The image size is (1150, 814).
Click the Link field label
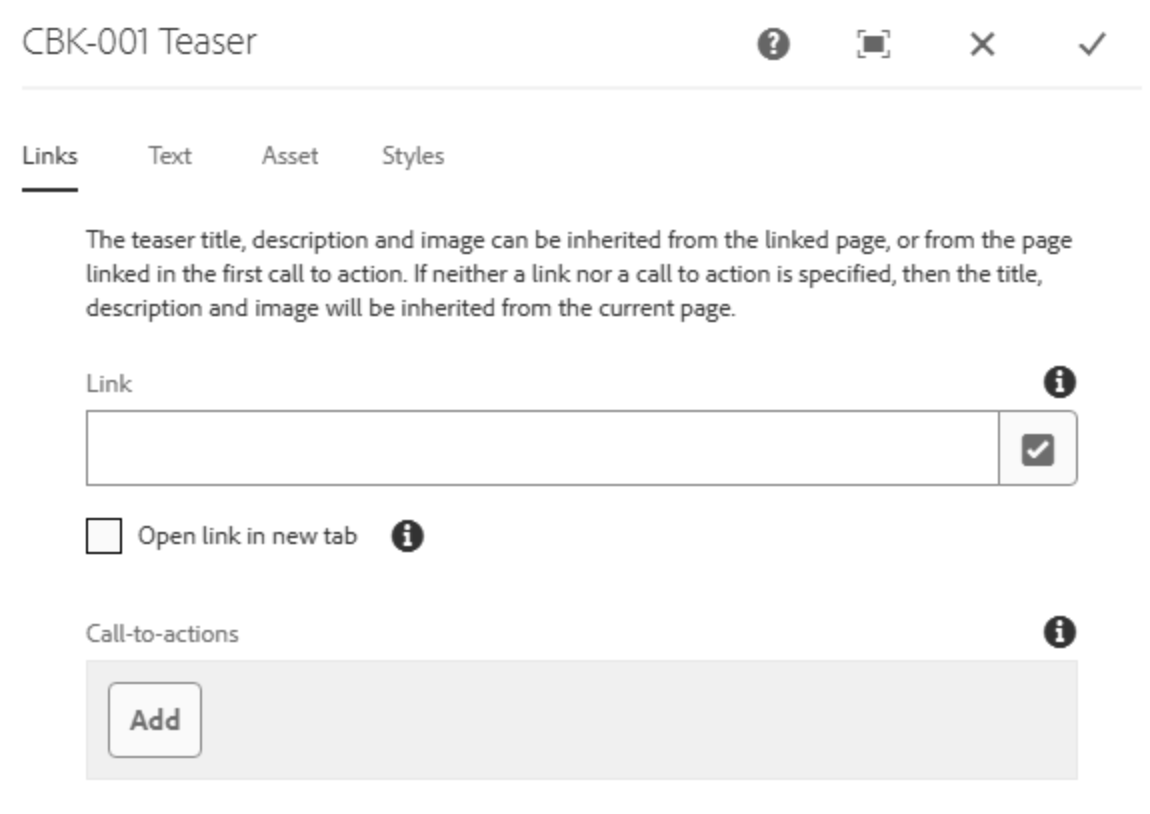point(109,384)
